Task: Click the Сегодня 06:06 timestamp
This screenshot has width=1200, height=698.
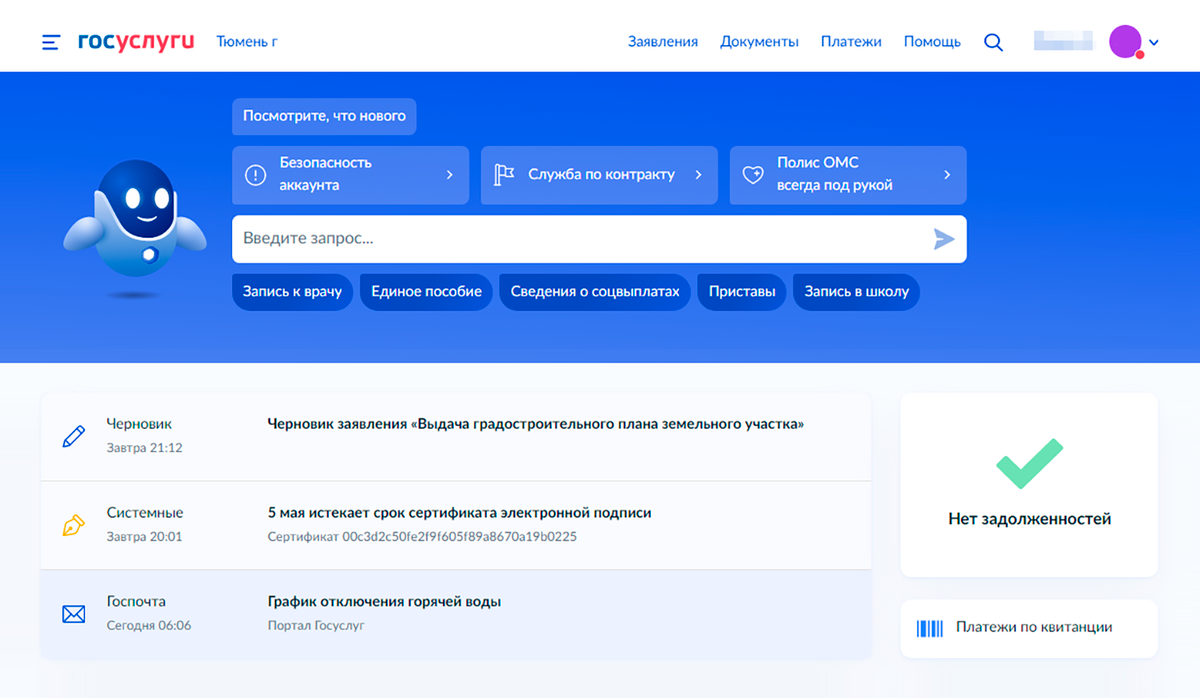Action: click(149, 626)
